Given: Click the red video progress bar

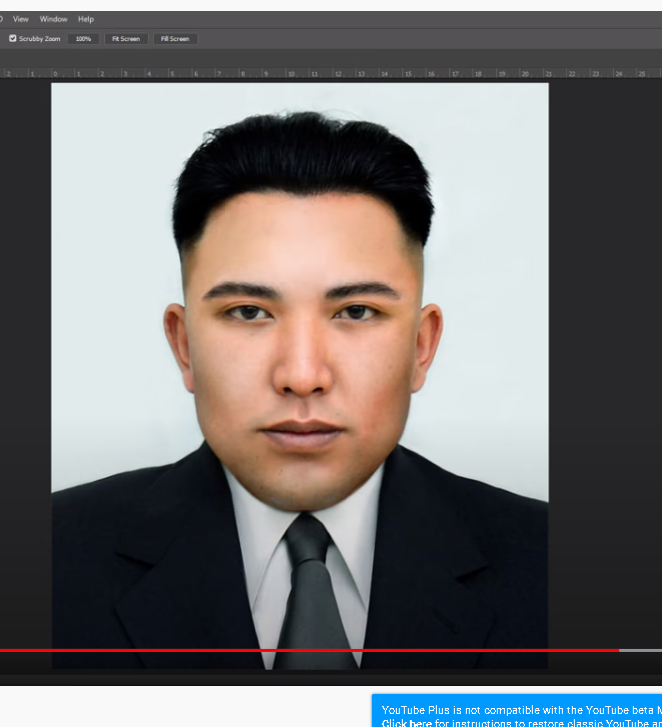Looking at the screenshot, I should [x=309, y=650].
